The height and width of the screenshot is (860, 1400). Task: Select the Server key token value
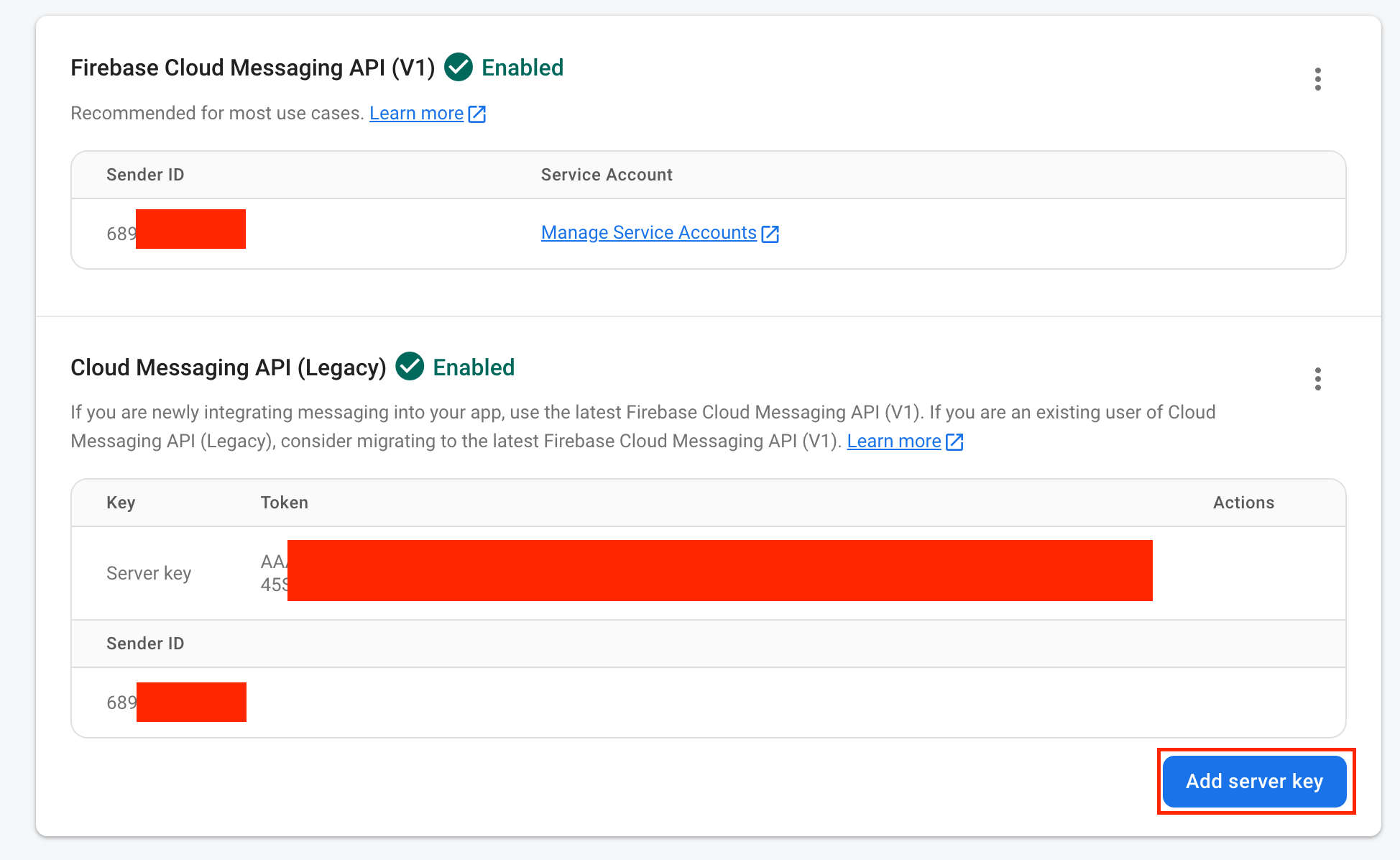[704, 572]
